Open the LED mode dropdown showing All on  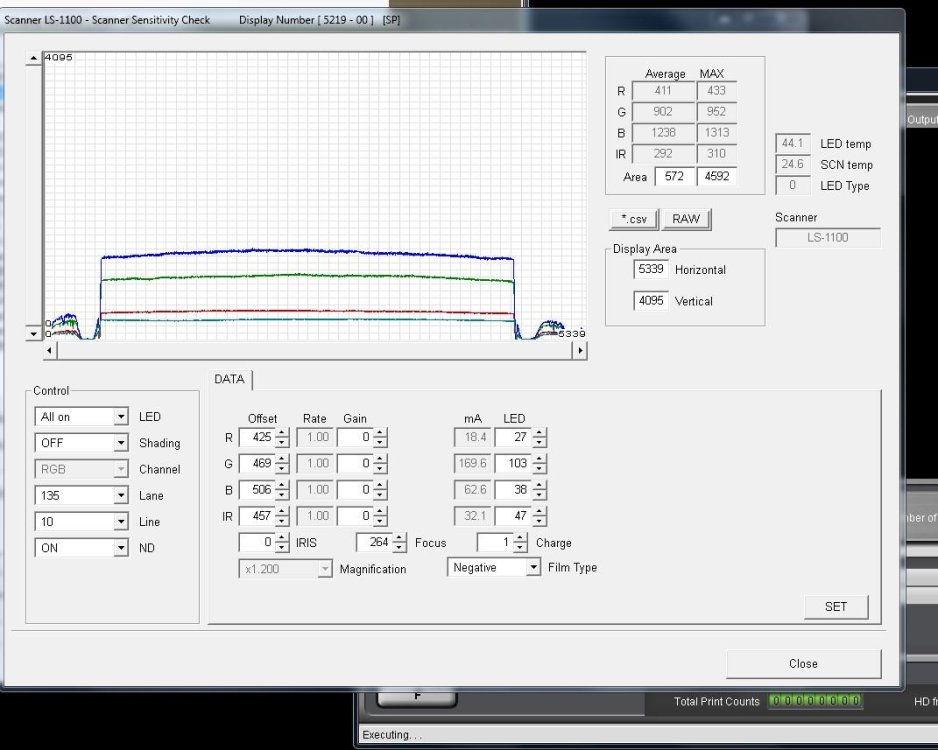[82, 417]
